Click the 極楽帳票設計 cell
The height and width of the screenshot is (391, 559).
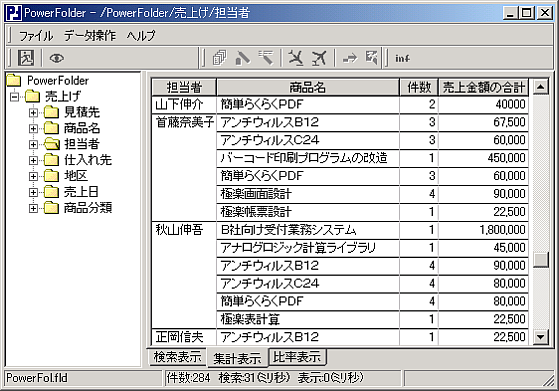pyautogui.click(x=308, y=212)
